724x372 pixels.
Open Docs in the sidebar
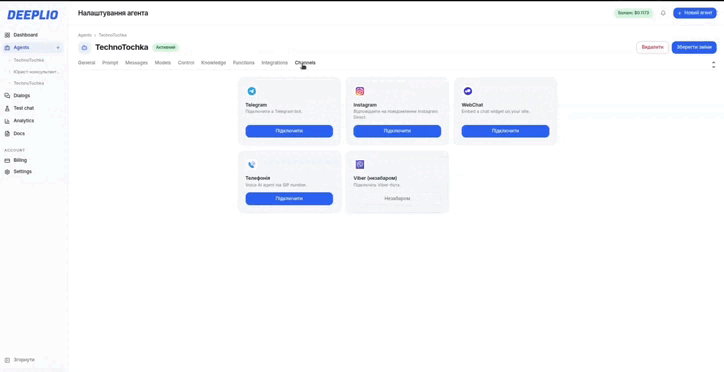click(x=19, y=133)
